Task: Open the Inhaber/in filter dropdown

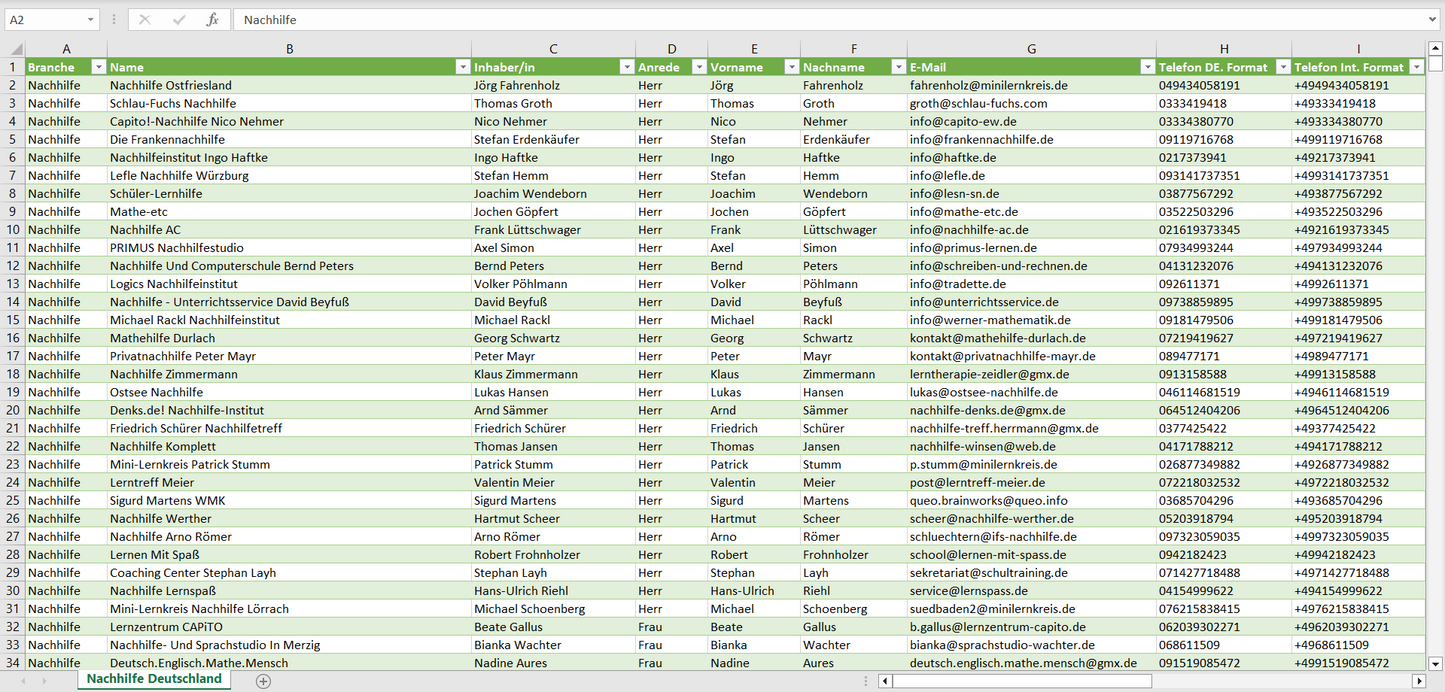Action: (x=626, y=67)
